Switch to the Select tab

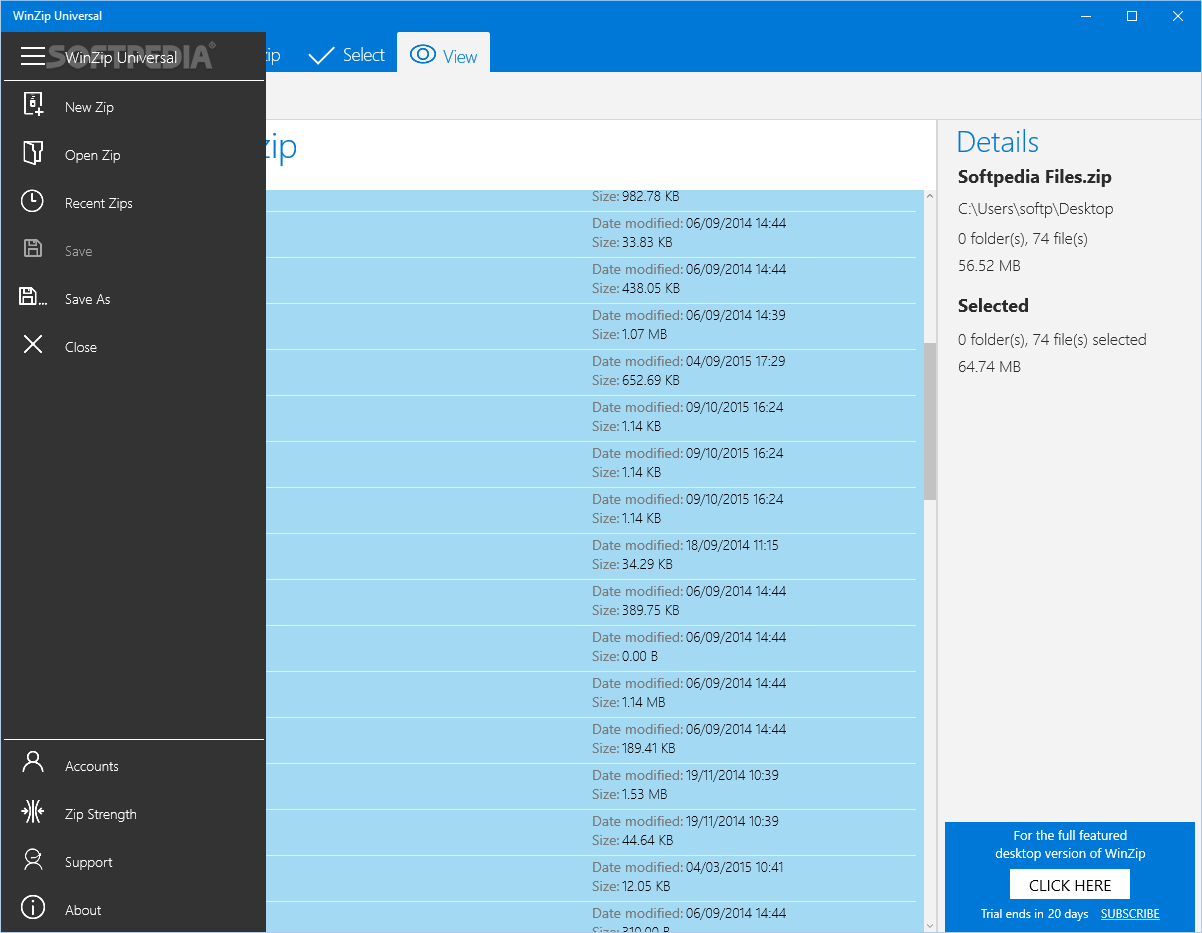click(x=346, y=55)
